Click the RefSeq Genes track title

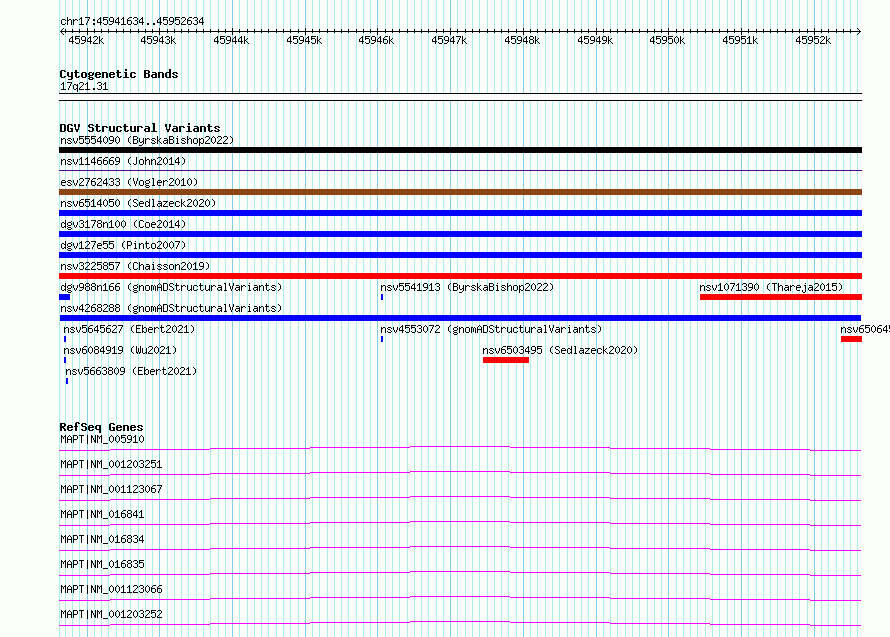tap(101, 427)
